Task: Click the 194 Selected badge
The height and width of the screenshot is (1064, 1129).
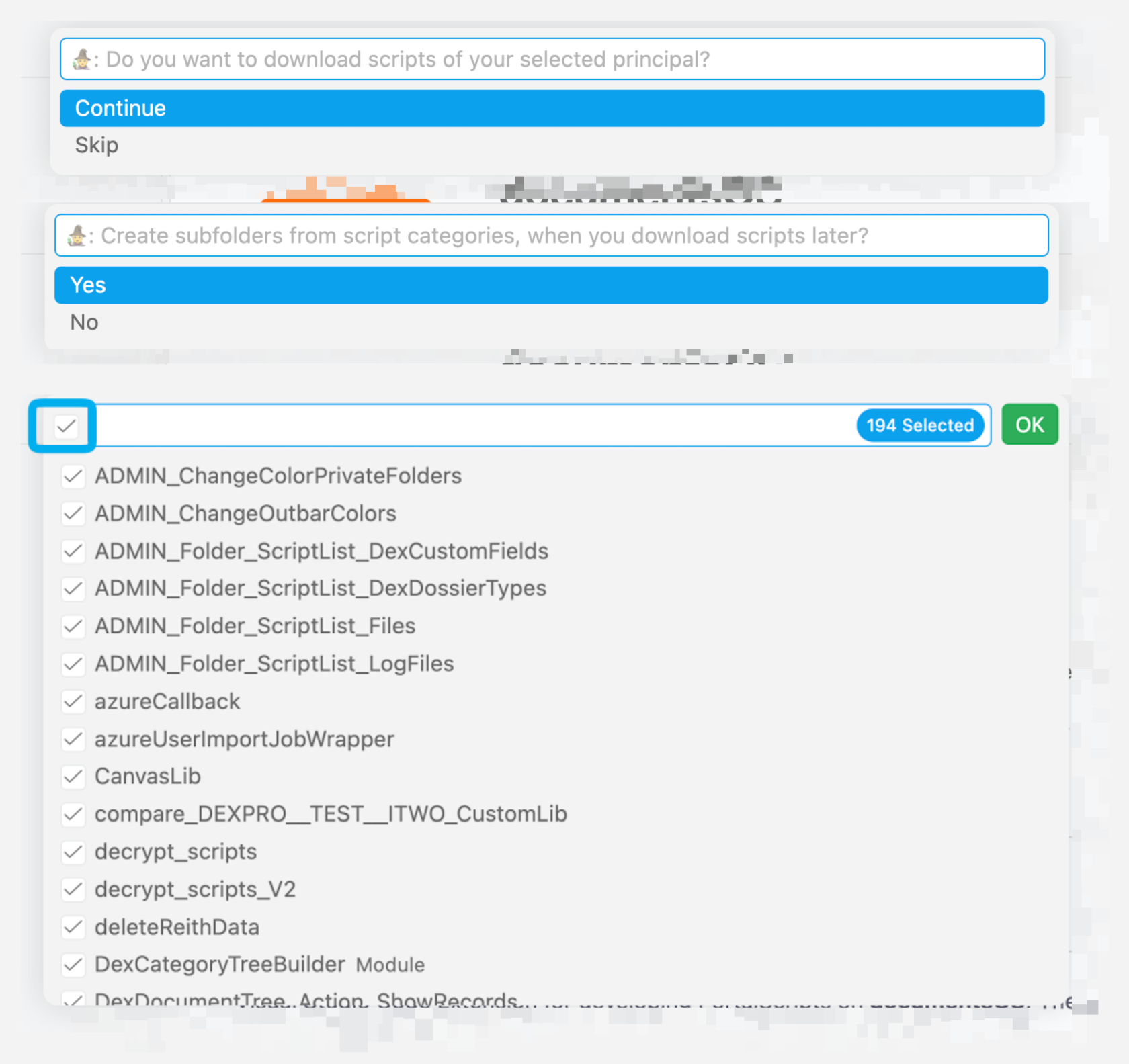Action: point(919,425)
